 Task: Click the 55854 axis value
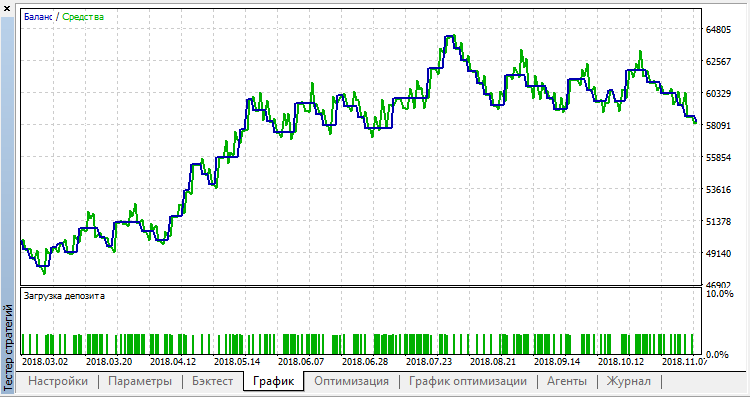point(718,157)
